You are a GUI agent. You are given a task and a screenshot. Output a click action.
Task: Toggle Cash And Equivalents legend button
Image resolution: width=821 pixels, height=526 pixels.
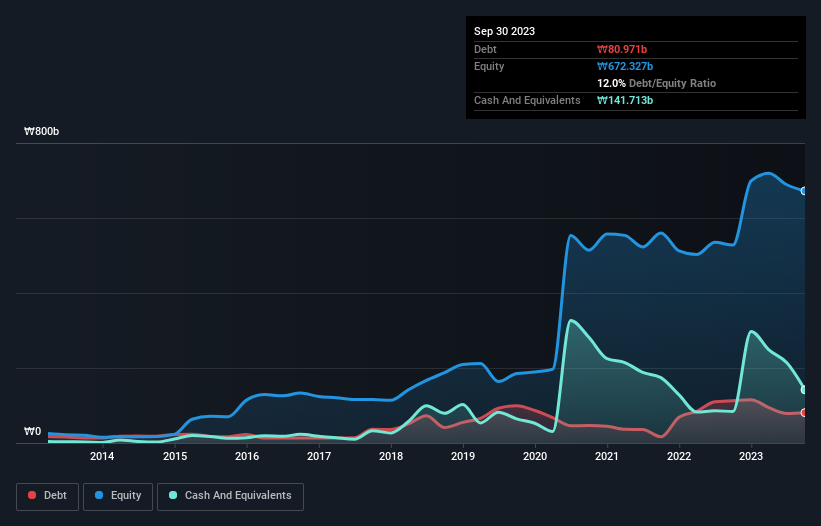(230, 496)
